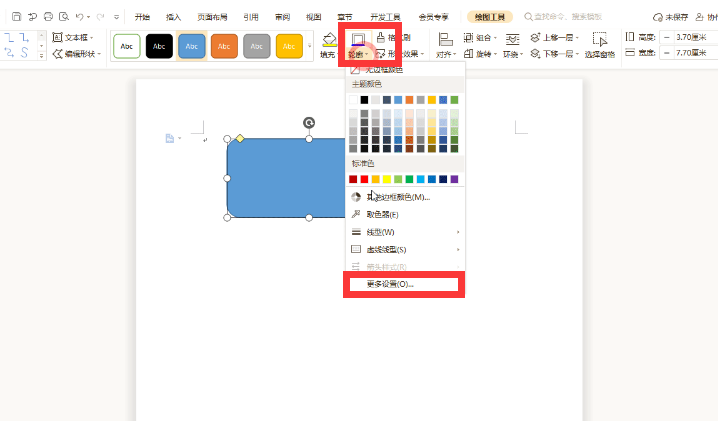Open the 填充 (fill) tool

point(328,45)
